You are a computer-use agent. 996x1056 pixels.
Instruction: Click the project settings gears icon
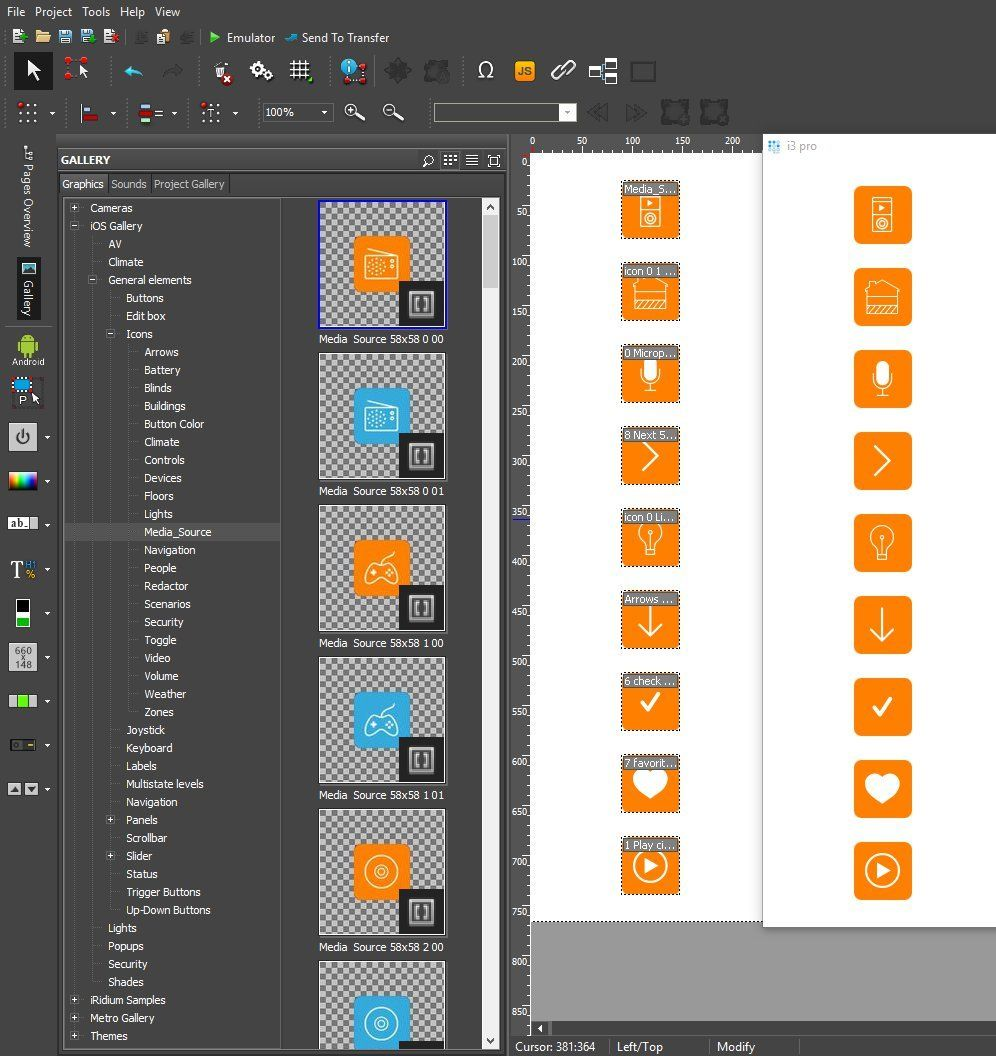261,71
